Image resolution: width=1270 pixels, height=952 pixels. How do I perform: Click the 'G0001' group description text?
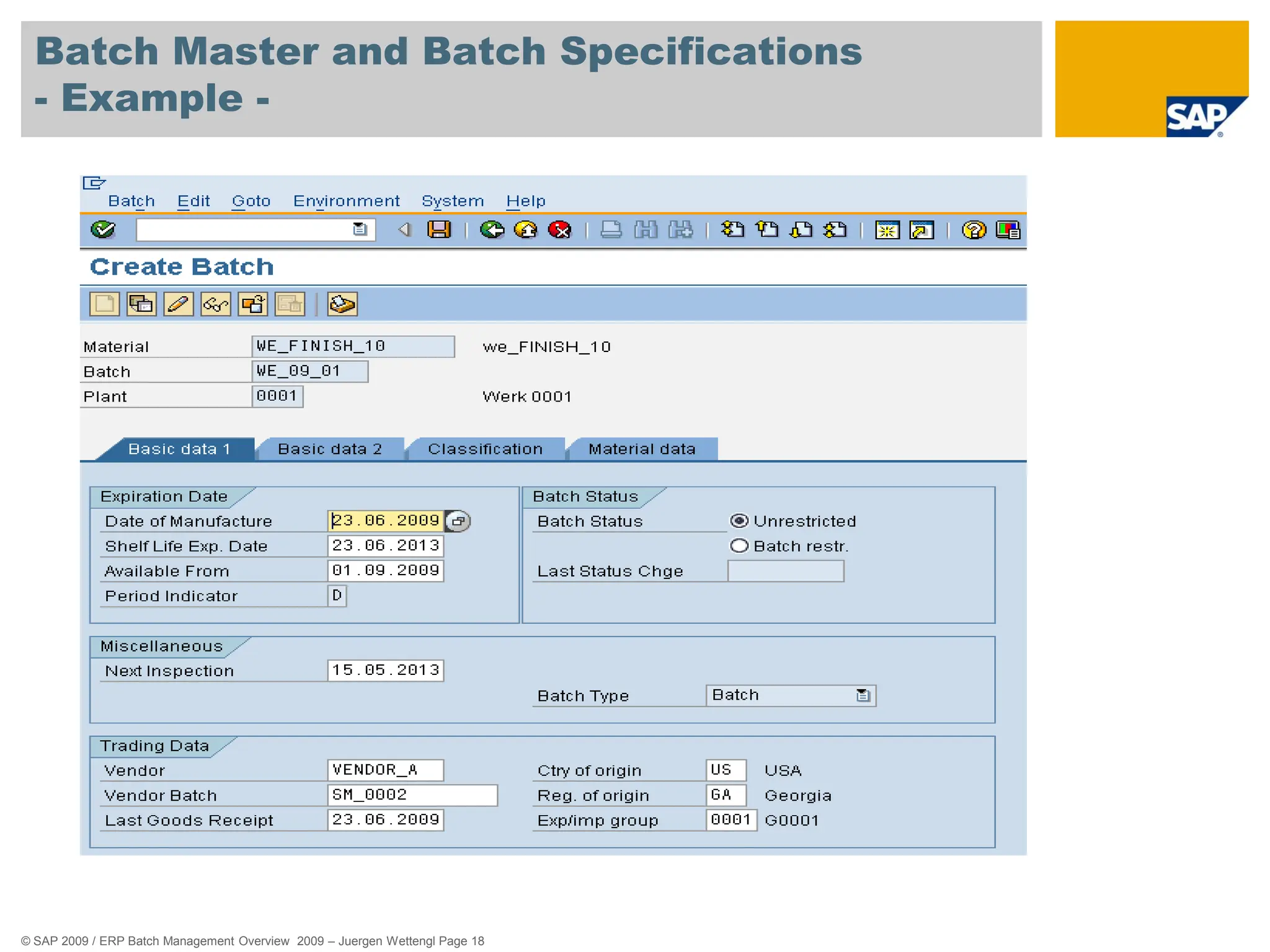coord(792,821)
